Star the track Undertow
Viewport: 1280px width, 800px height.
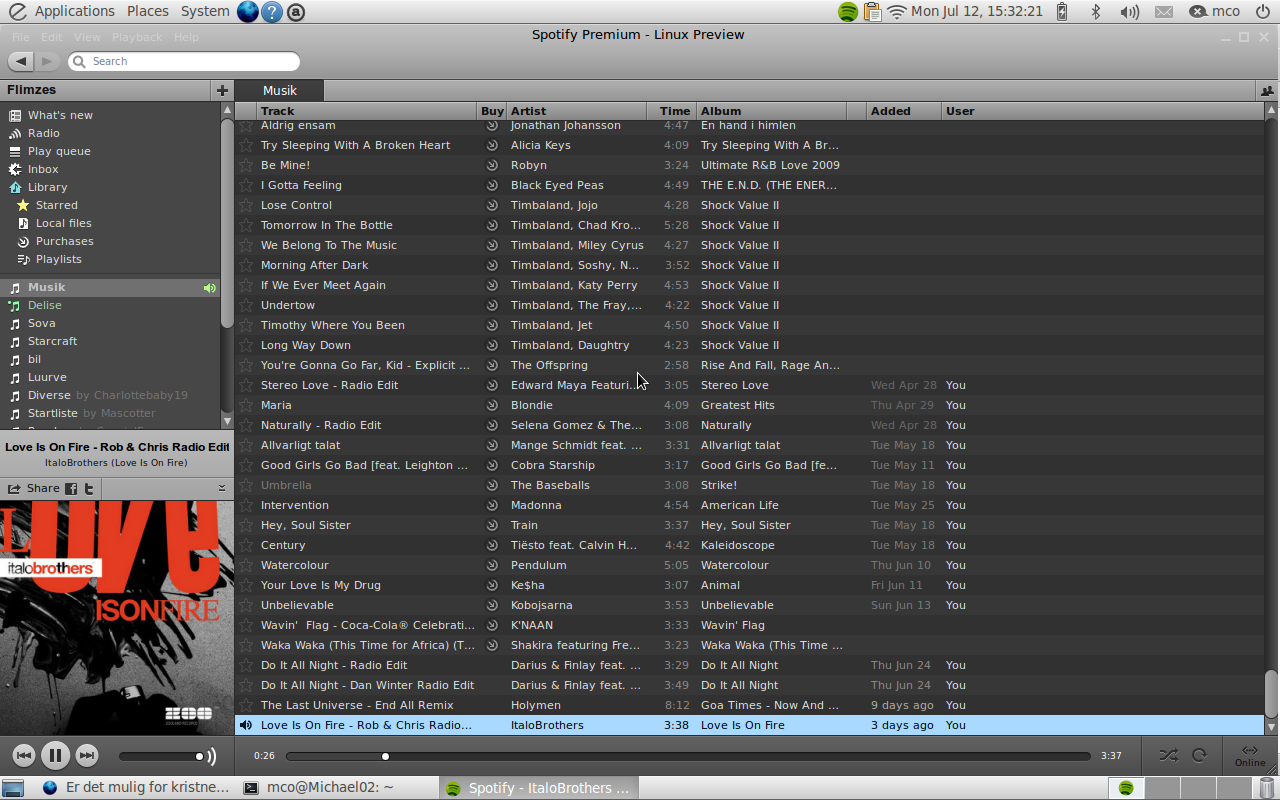point(246,305)
